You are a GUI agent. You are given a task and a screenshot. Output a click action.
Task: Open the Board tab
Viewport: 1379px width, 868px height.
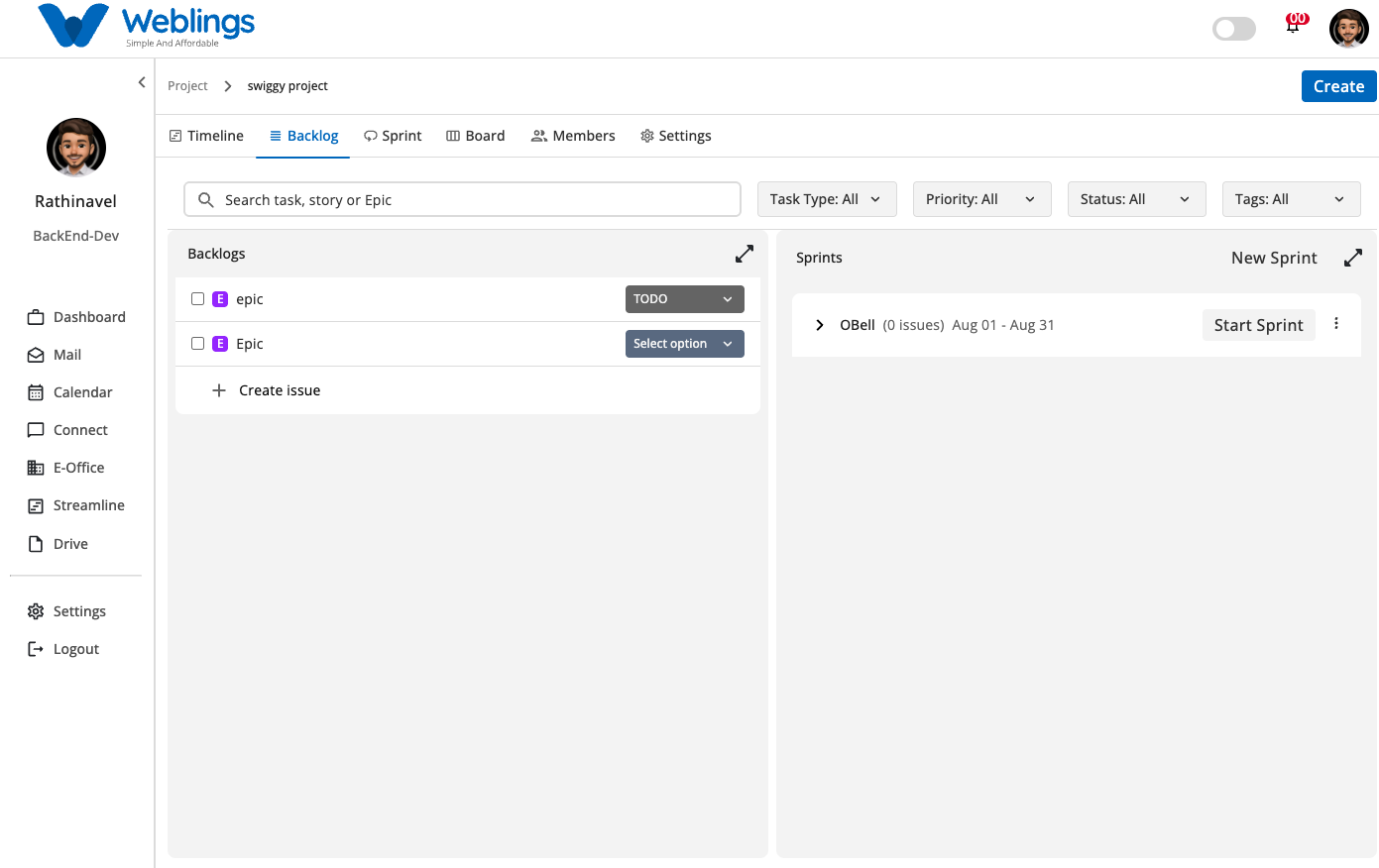pyautogui.click(x=476, y=136)
